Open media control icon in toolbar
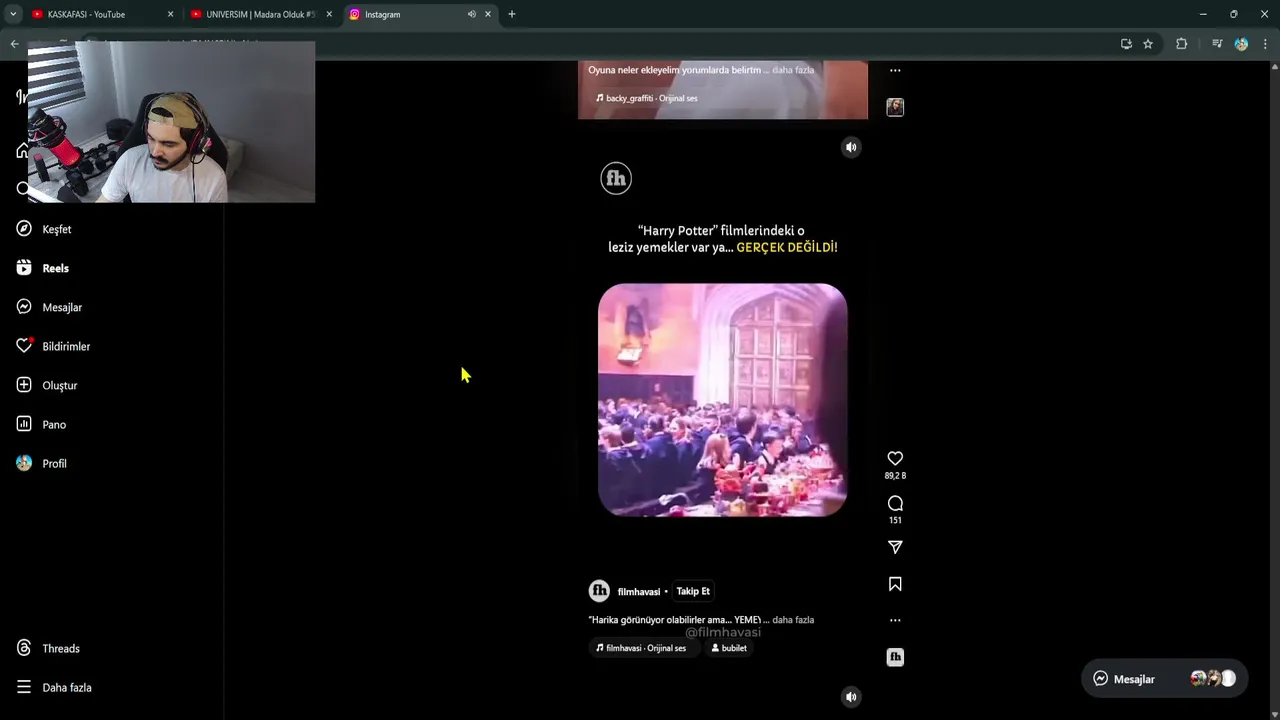Screen dimensions: 1280x720 (1217, 44)
